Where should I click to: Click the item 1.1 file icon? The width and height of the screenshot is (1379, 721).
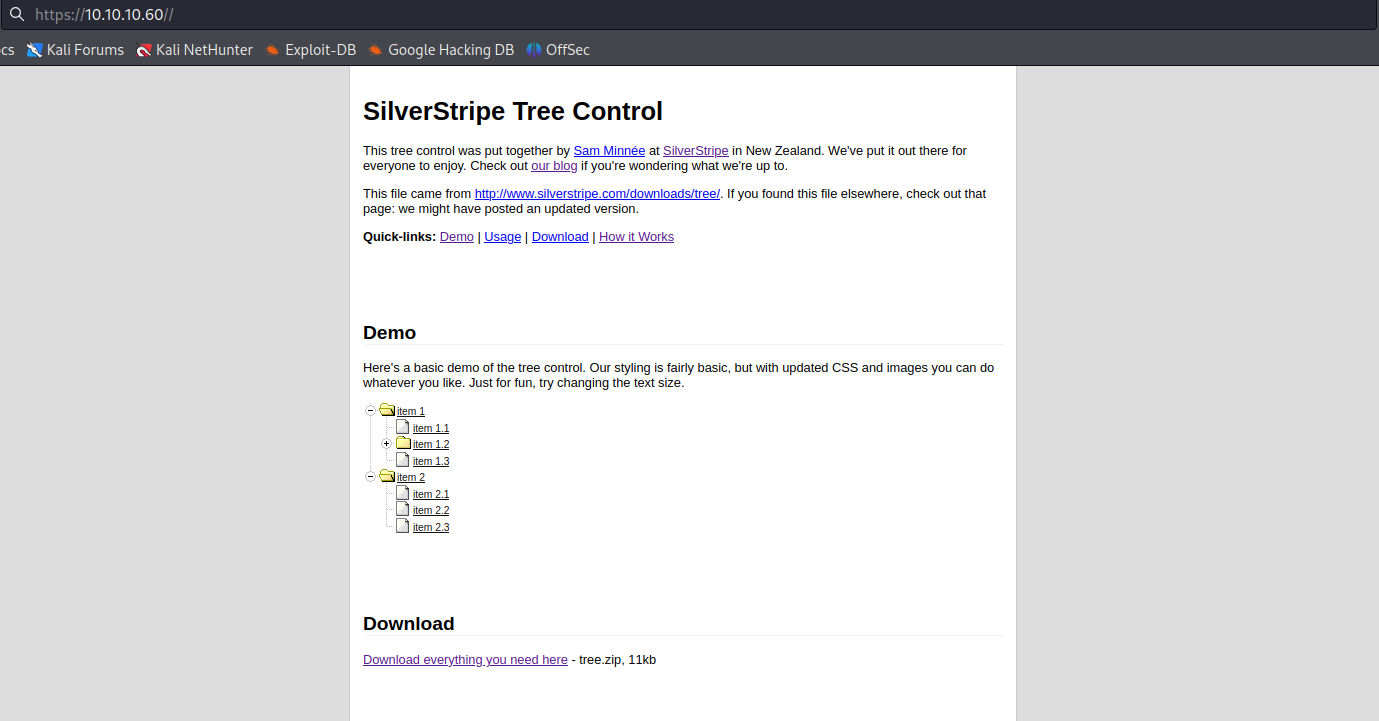click(402, 427)
